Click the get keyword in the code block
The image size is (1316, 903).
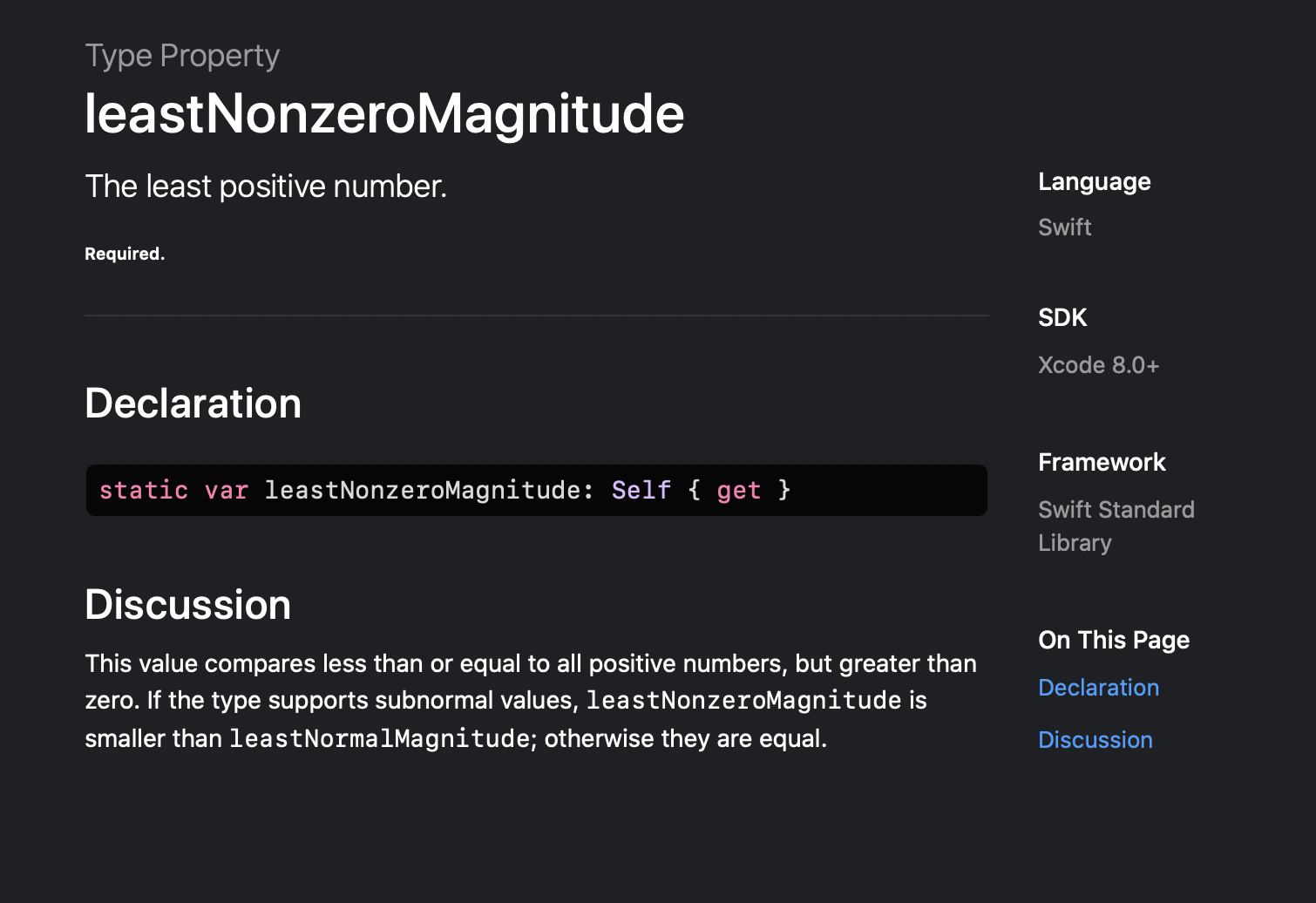[x=739, y=491]
